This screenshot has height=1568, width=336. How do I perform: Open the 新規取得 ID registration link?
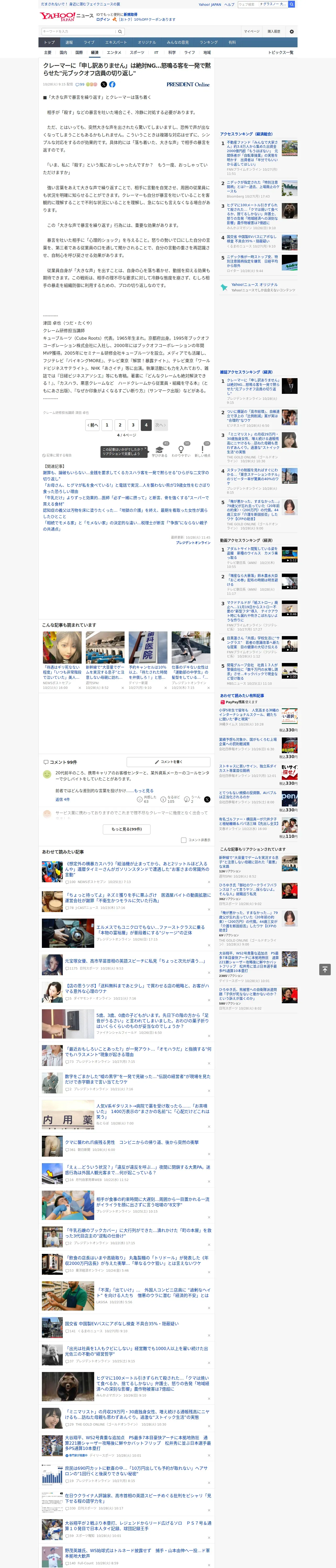pyautogui.click(x=131, y=15)
